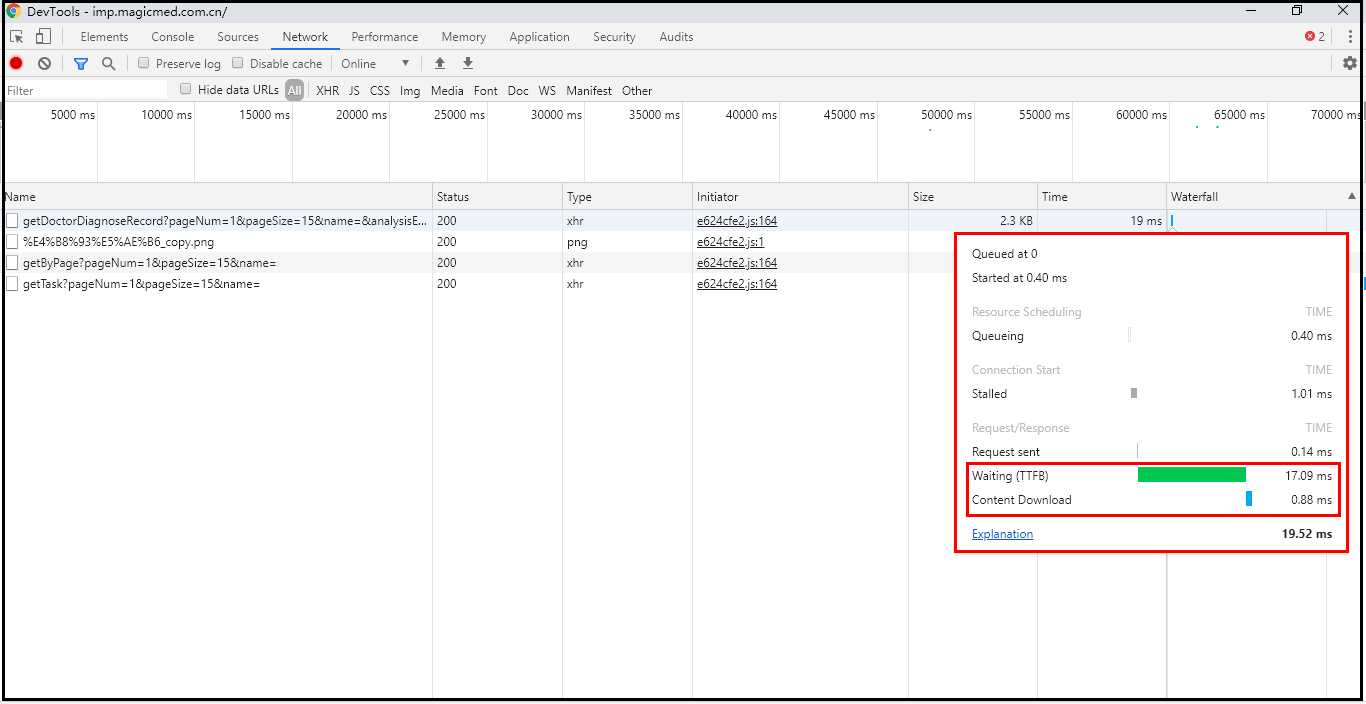
Task: Open initiator link of getDoctorDiagnoseRecord row
Action: click(737, 221)
